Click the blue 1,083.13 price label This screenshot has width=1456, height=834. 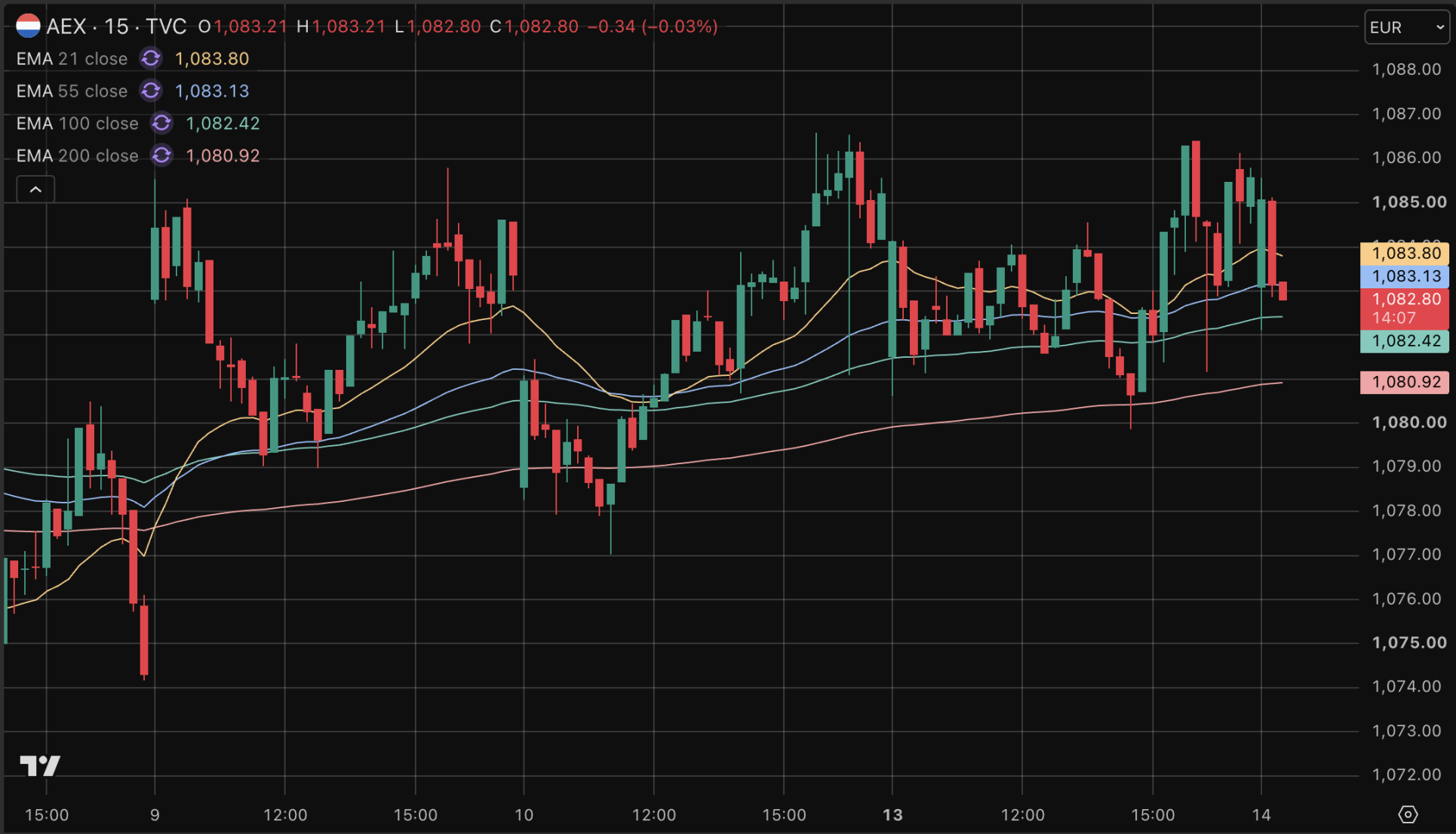tap(1405, 276)
